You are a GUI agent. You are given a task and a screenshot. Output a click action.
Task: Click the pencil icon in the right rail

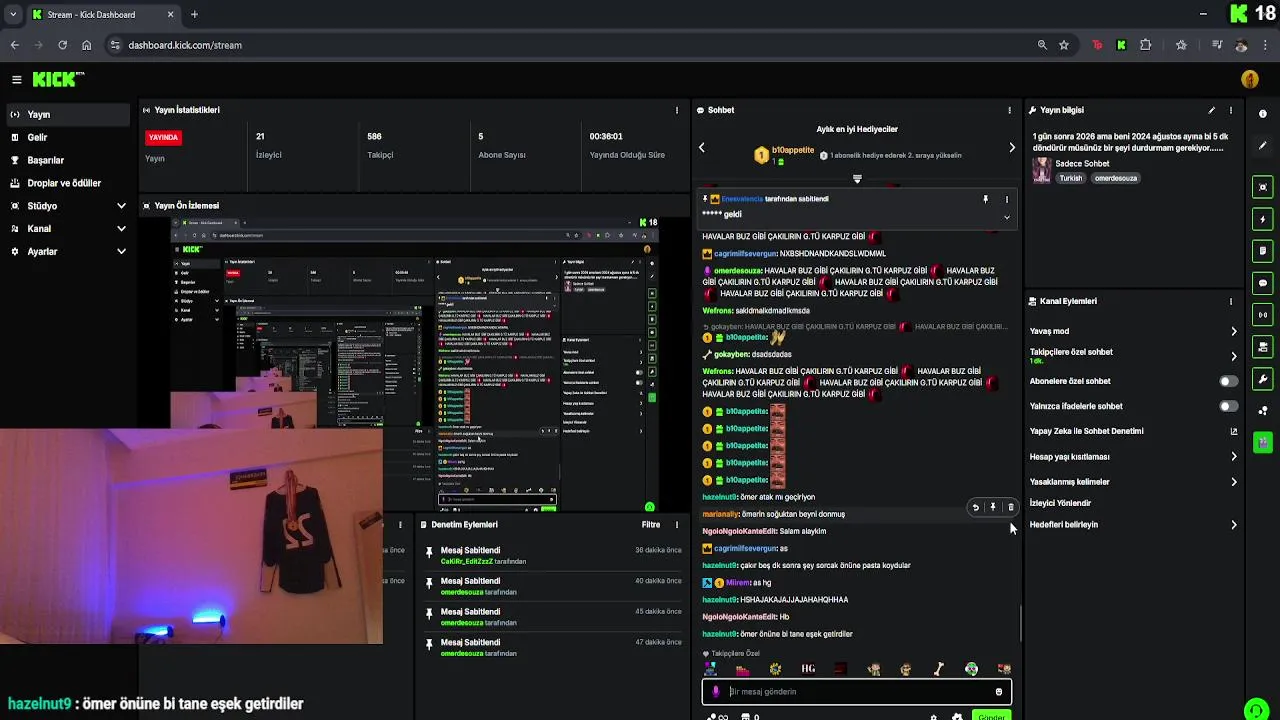click(x=1263, y=146)
